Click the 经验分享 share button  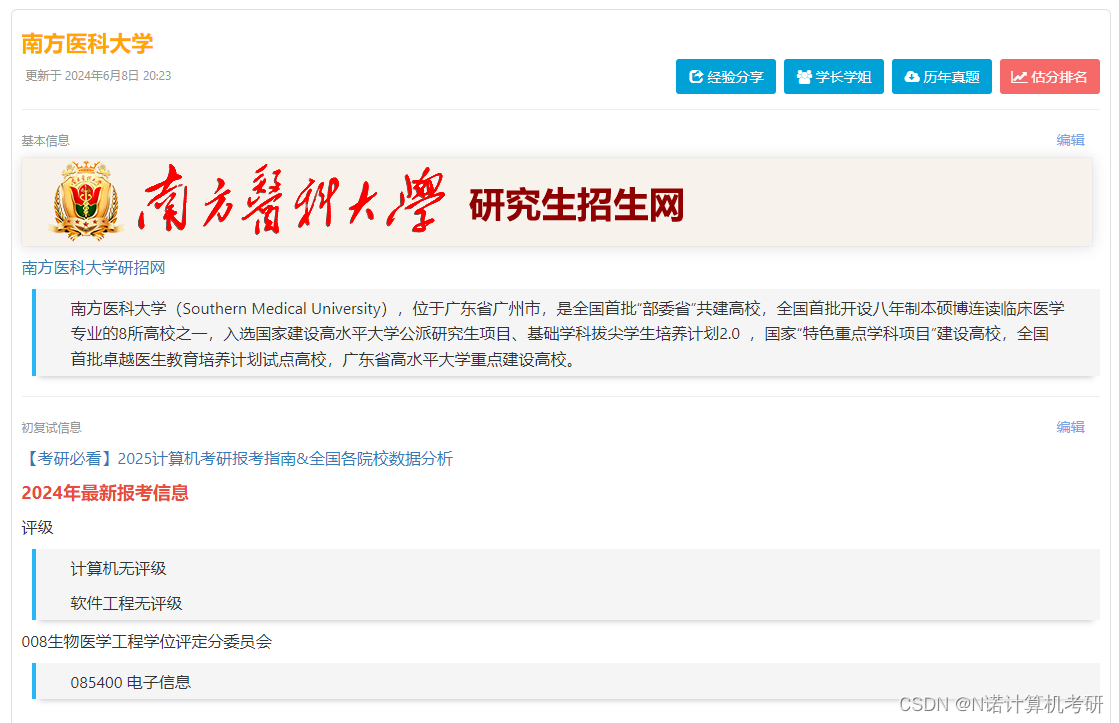(726, 76)
